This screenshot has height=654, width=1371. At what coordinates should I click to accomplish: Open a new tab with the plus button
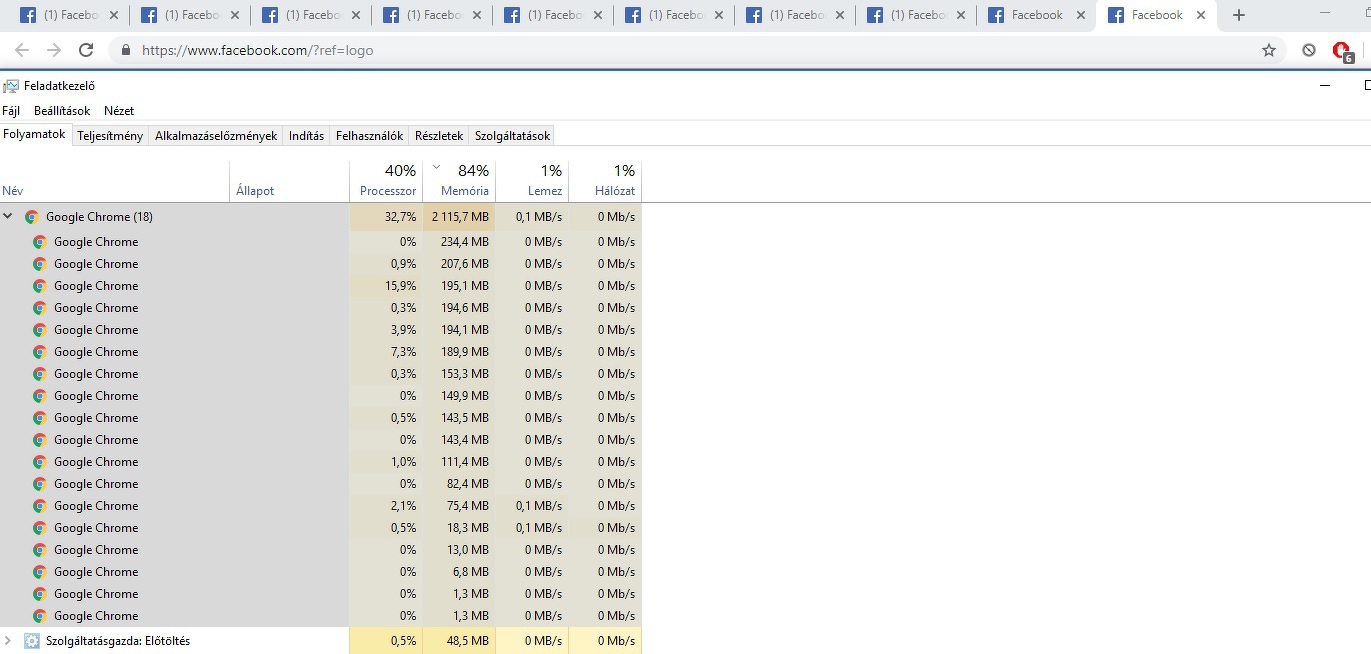pyautogui.click(x=1239, y=15)
